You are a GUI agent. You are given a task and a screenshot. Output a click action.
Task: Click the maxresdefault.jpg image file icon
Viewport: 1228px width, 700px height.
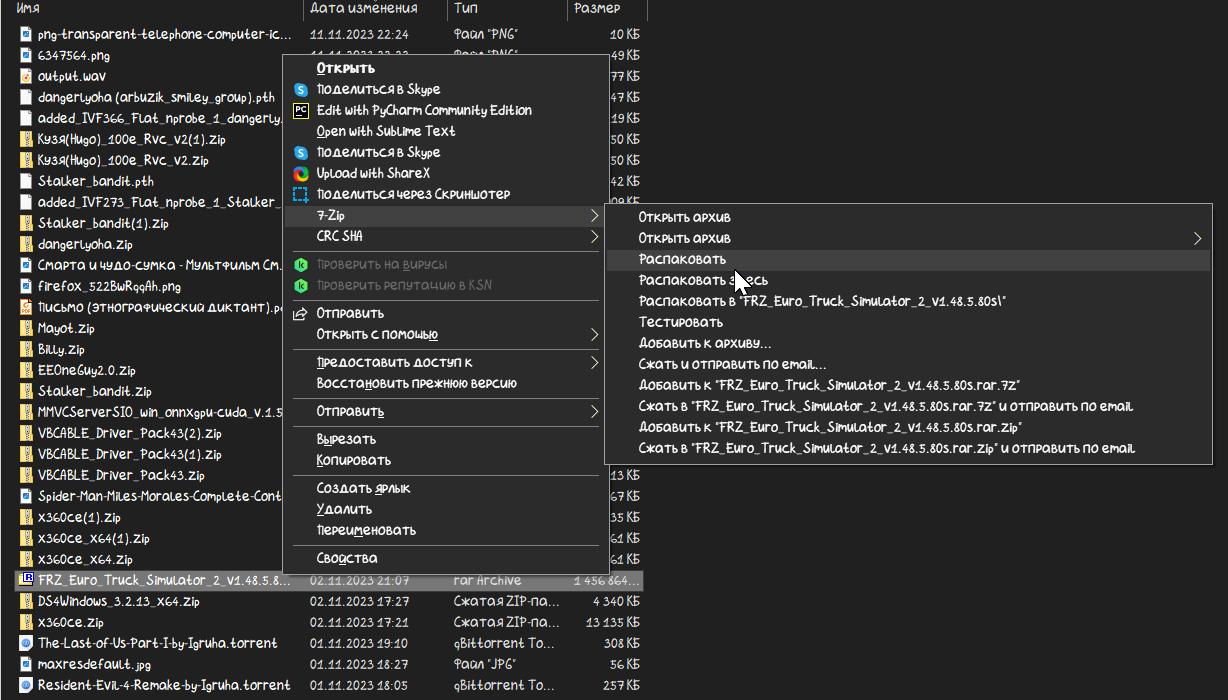[x=27, y=664]
